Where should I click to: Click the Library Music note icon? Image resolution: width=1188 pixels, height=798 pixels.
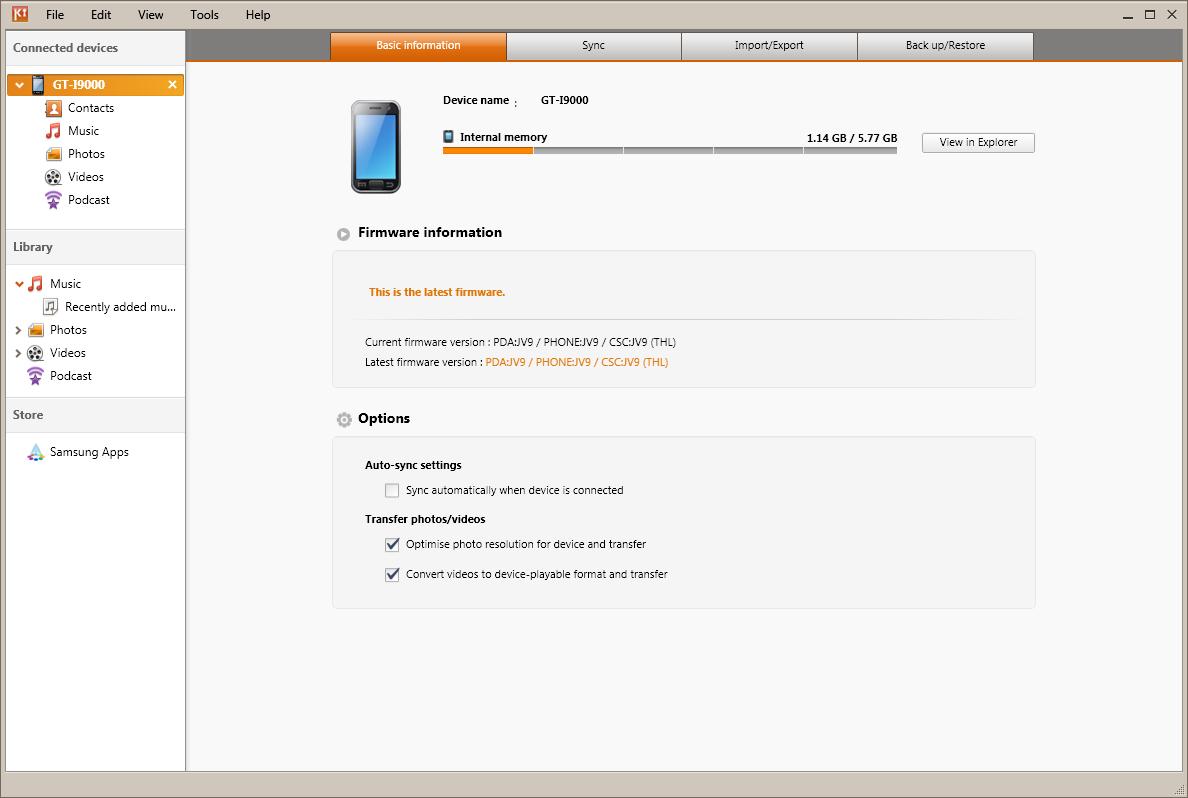click(x=36, y=284)
